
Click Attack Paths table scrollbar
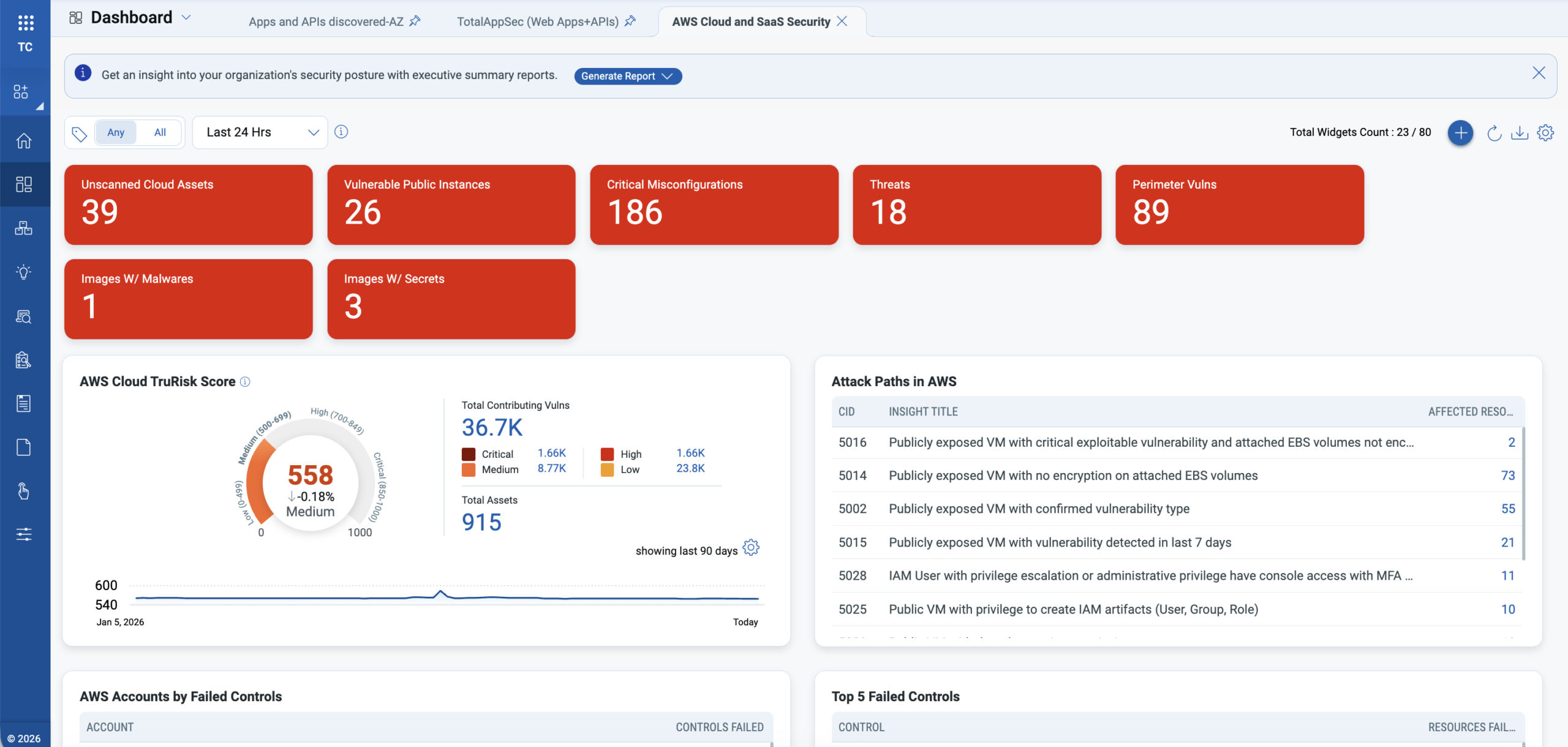(1523, 493)
